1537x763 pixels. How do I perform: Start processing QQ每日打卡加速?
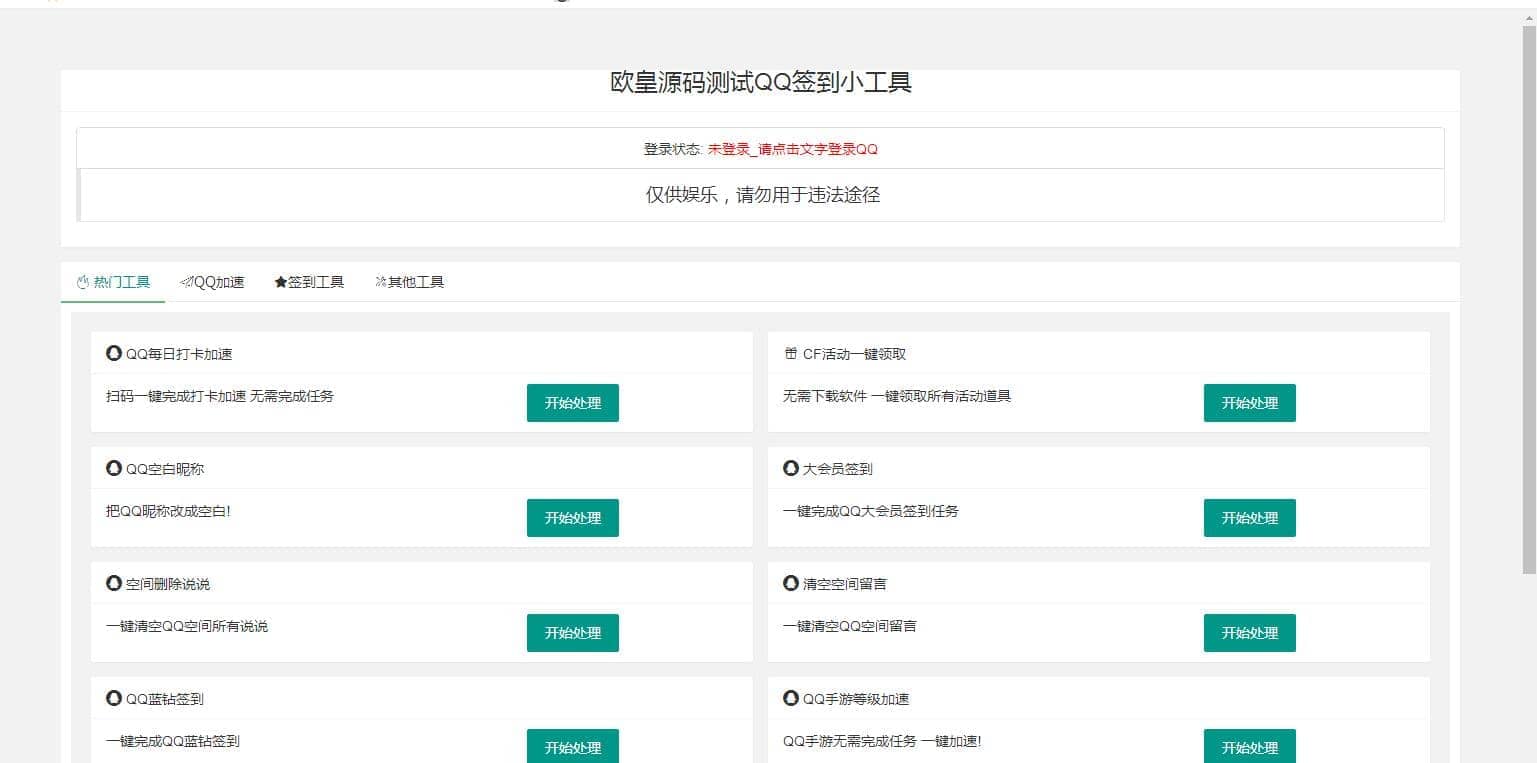tap(572, 403)
